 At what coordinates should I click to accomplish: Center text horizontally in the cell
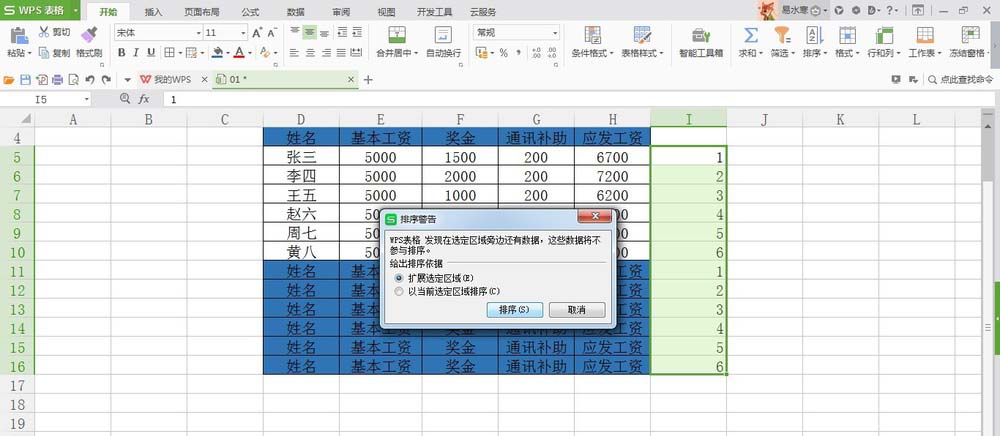pyautogui.click(x=310, y=53)
